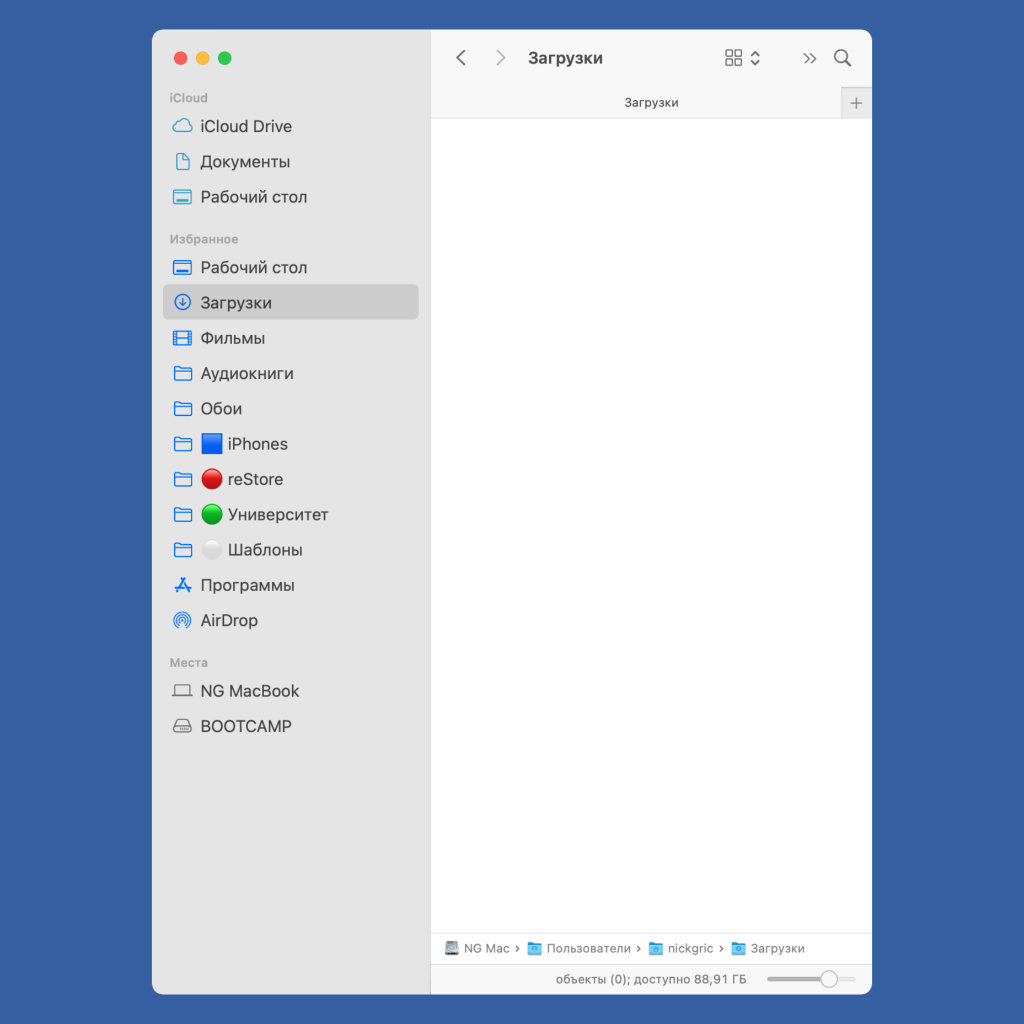Click the Программы App Store icon
The image size is (1024, 1024).
click(183, 584)
